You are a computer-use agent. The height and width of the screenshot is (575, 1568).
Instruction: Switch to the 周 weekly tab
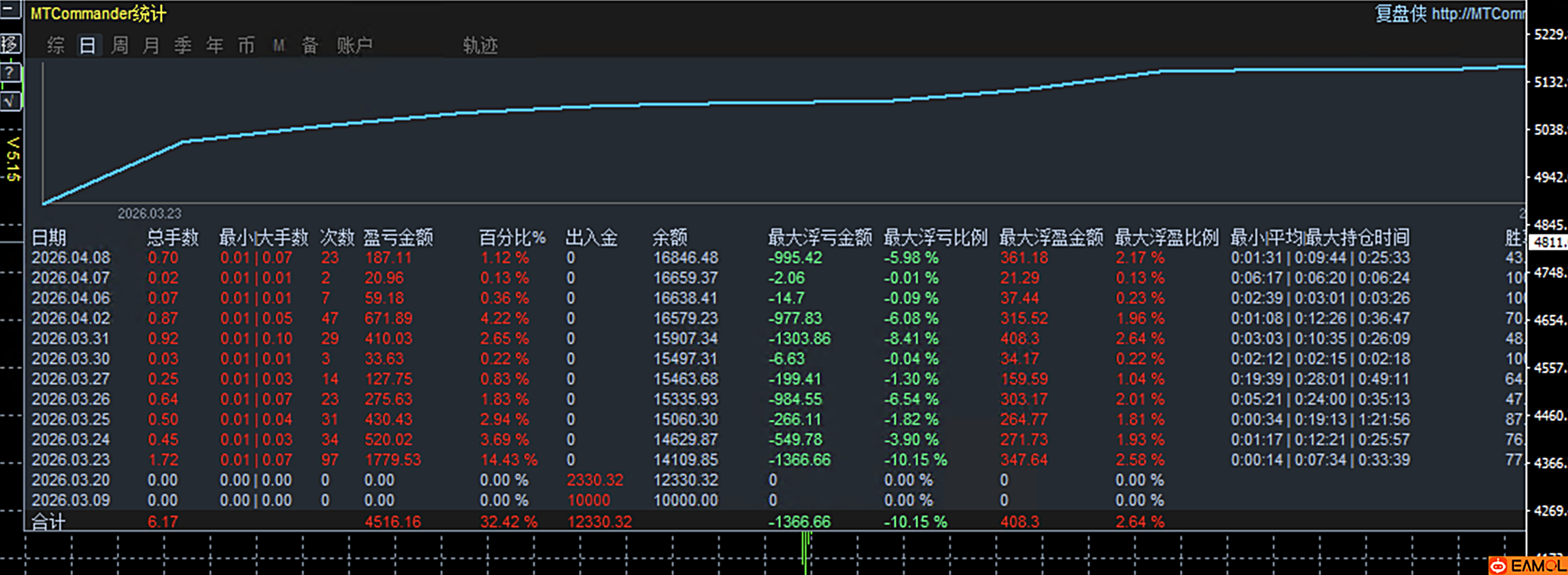coord(120,46)
